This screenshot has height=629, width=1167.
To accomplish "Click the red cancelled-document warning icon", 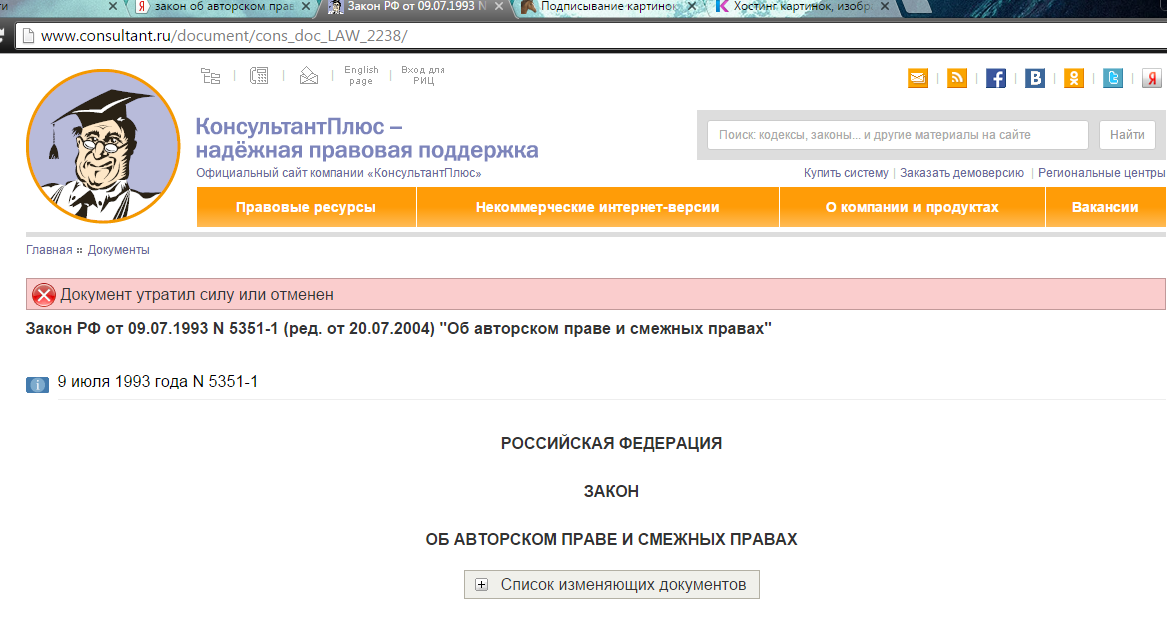I will pyautogui.click(x=44, y=295).
